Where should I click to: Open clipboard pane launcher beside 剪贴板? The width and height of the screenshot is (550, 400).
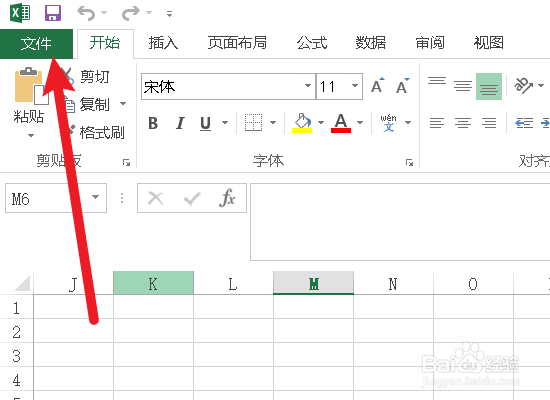[x=126, y=162]
